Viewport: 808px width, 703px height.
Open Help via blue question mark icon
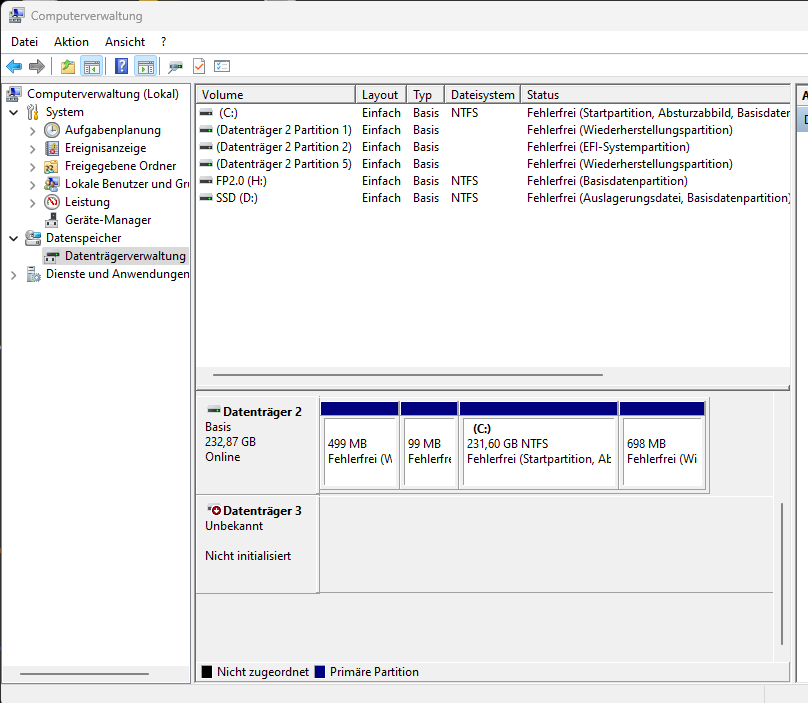(121, 66)
